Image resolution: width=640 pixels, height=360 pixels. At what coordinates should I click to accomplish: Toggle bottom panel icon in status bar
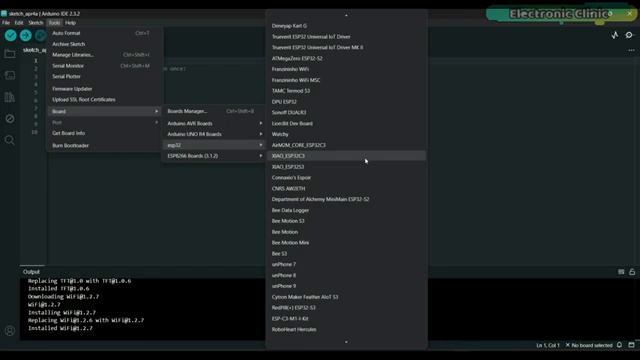631,345
